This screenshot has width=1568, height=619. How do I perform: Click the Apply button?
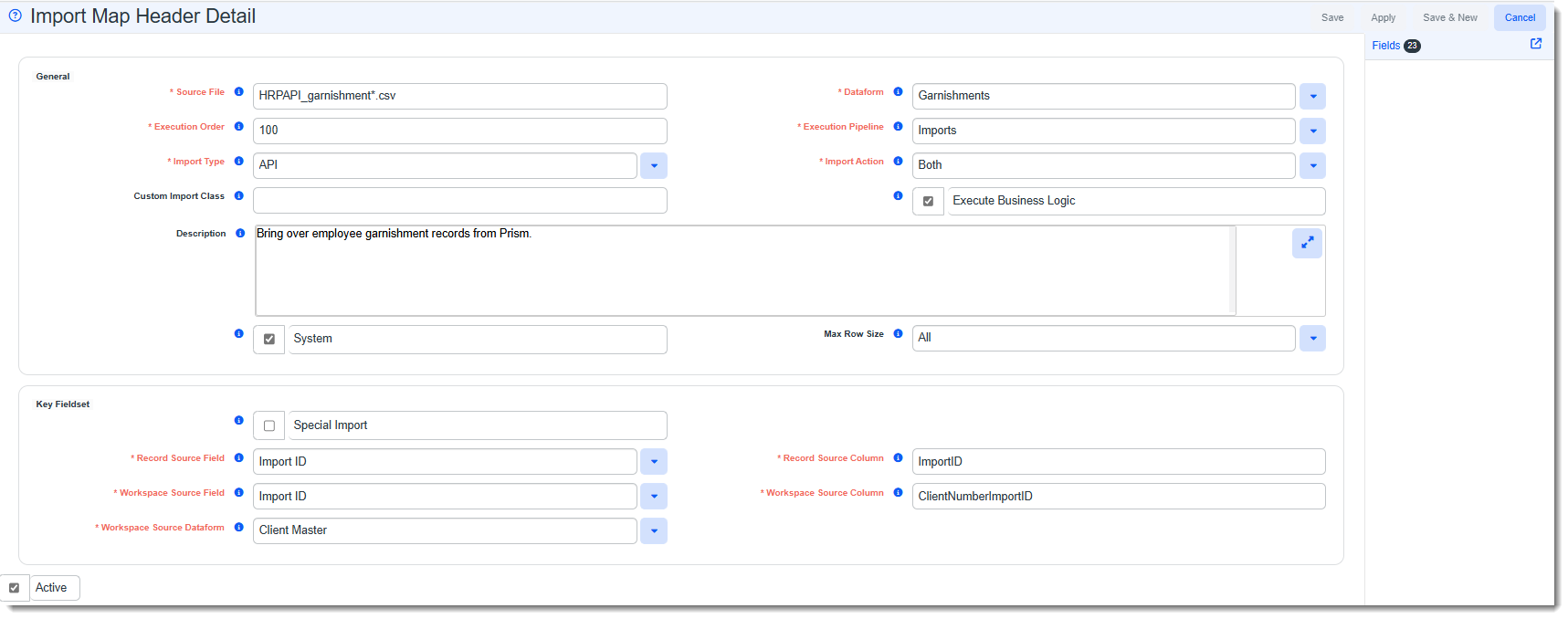tap(1383, 17)
